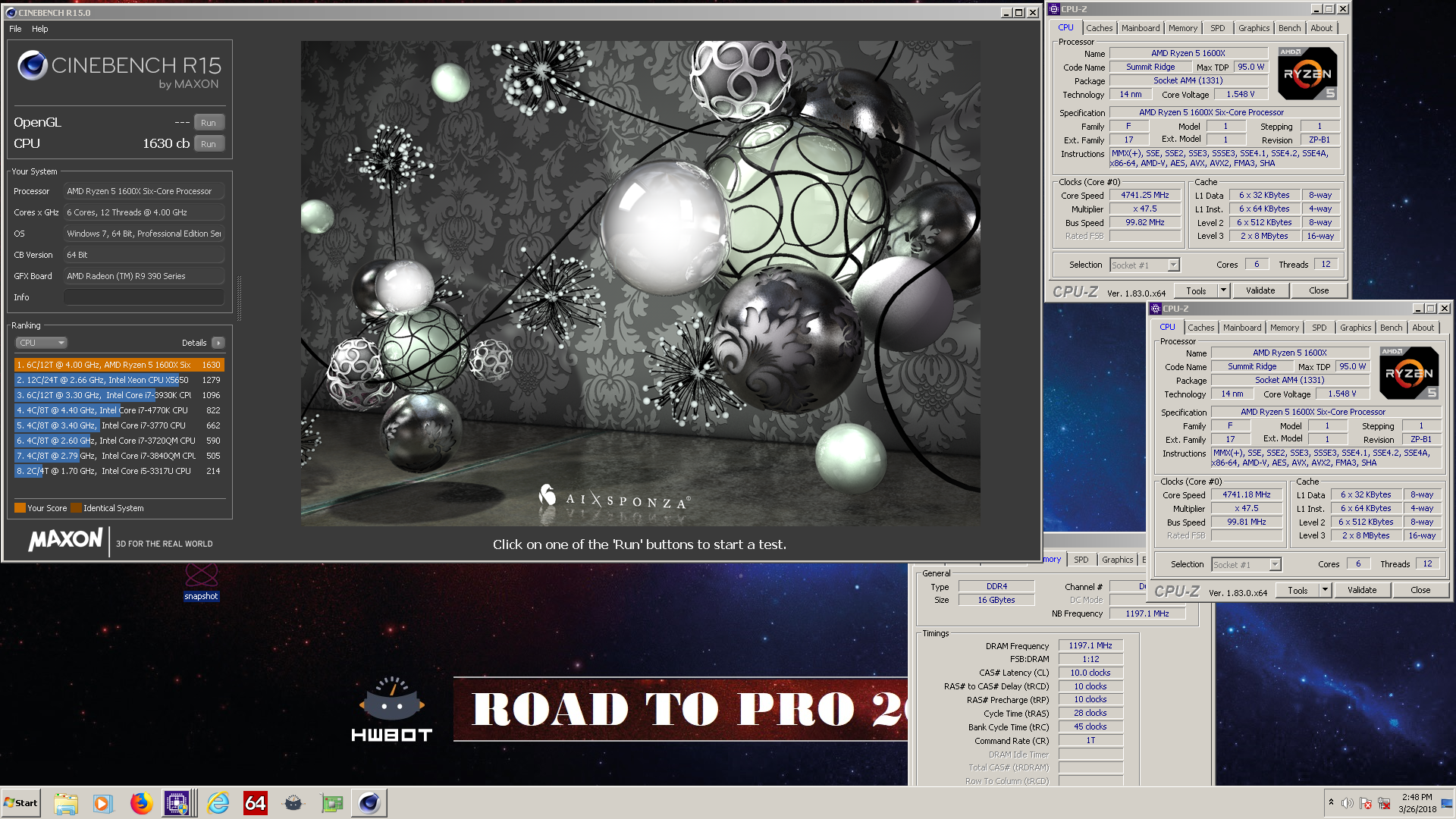Screen dimensions: 1456x819
Task: Open About tab in upper CPU-Z window
Action: point(1321,28)
